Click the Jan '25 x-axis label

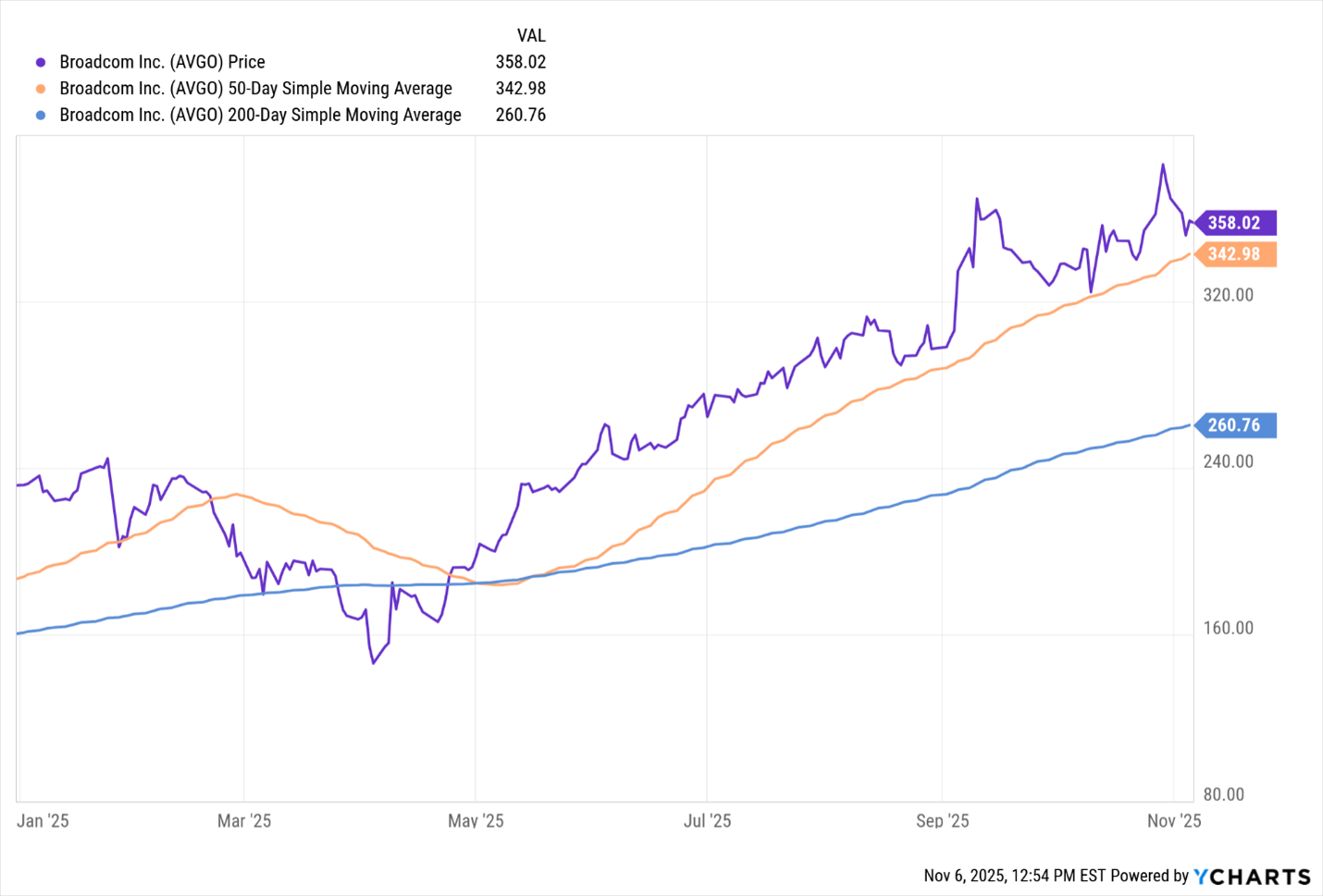click(x=43, y=821)
